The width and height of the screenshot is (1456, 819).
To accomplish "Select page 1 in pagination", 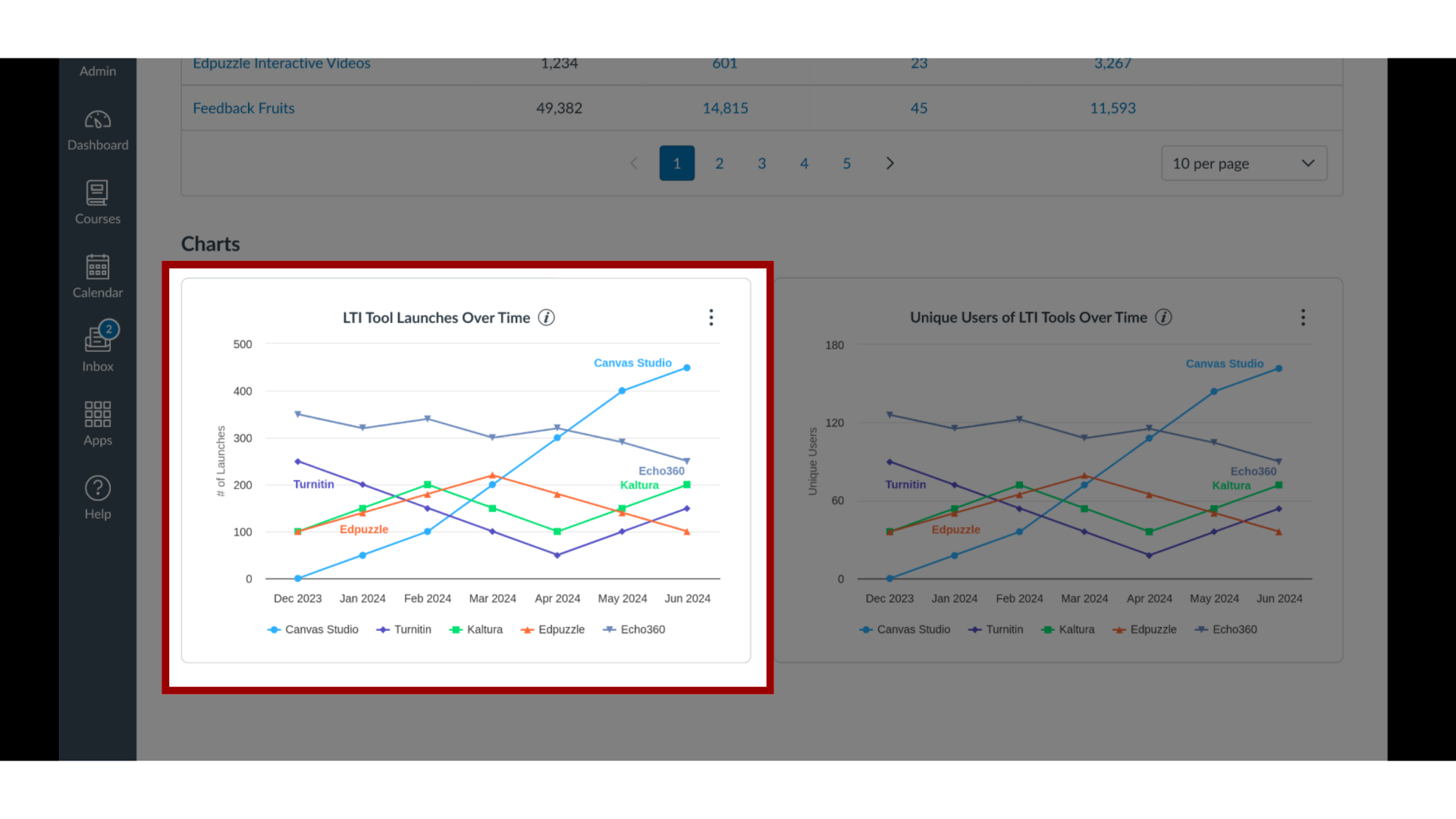I will click(x=677, y=163).
